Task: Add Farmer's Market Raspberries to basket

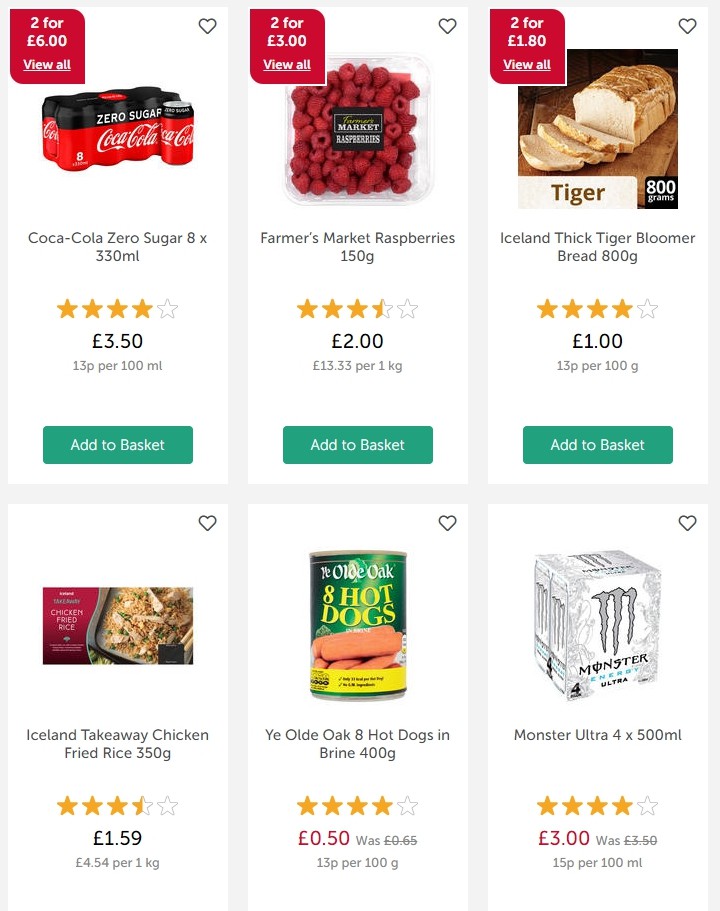Action: click(x=357, y=445)
